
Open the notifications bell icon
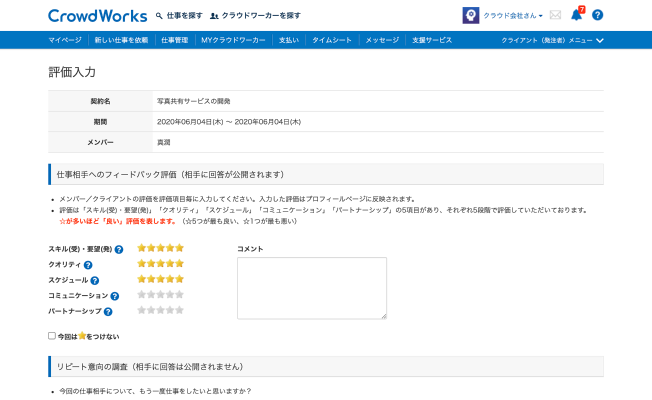click(x=576, y=16)
